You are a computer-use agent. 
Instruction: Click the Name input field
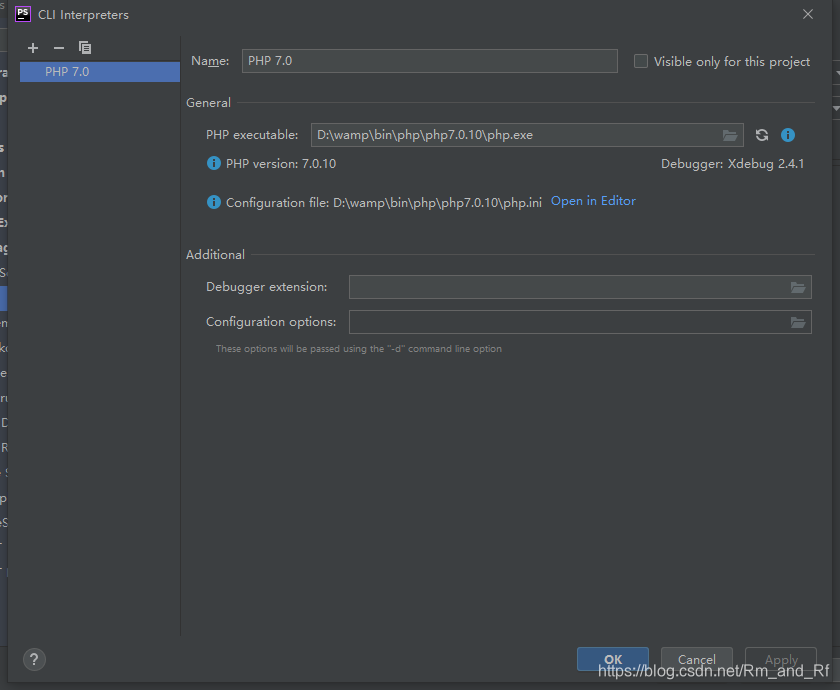(x=430, y=61)
